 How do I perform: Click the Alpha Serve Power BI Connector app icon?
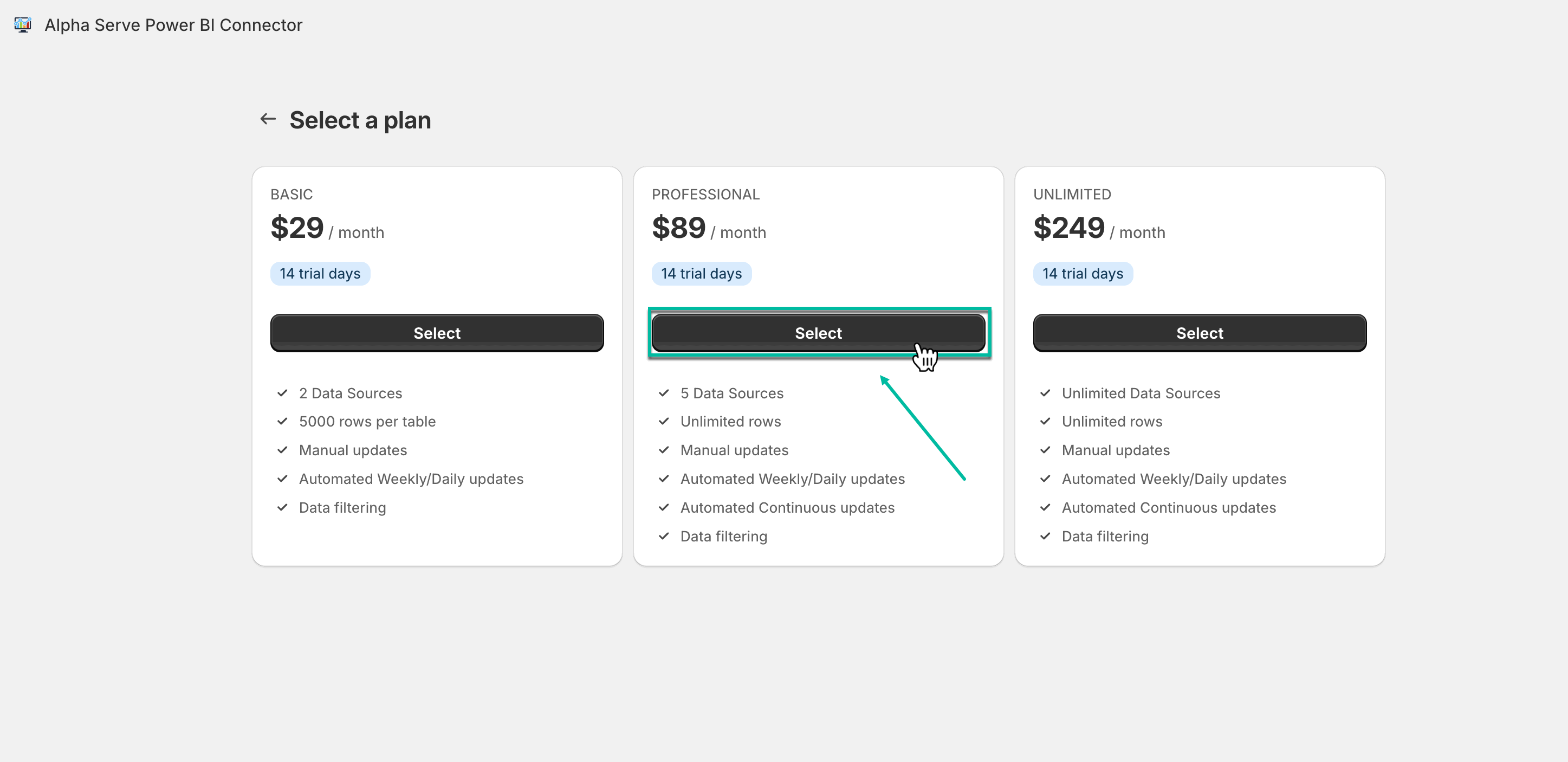[23, 24]
